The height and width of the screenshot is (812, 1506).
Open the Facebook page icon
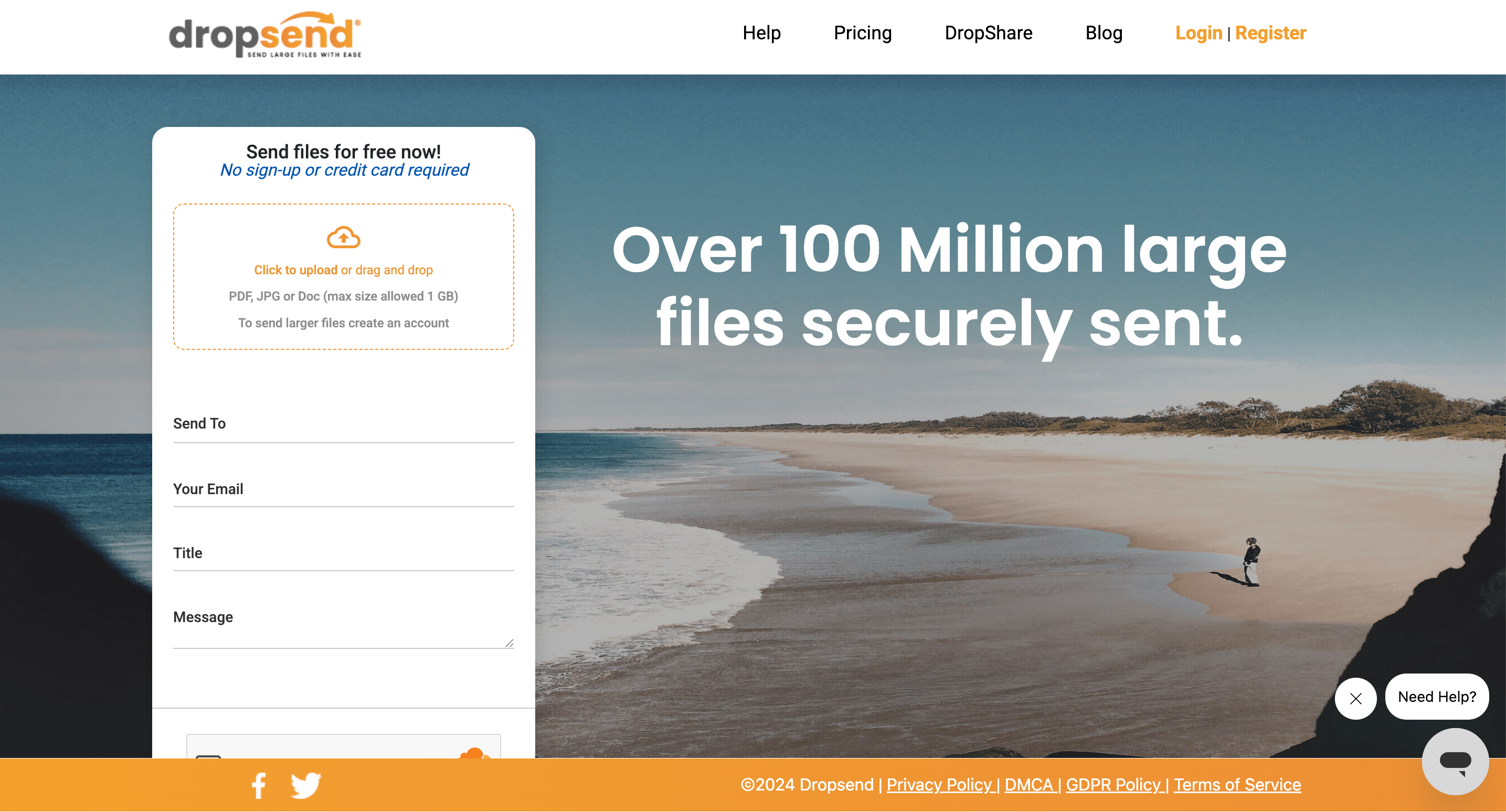(x=259, y=786)
